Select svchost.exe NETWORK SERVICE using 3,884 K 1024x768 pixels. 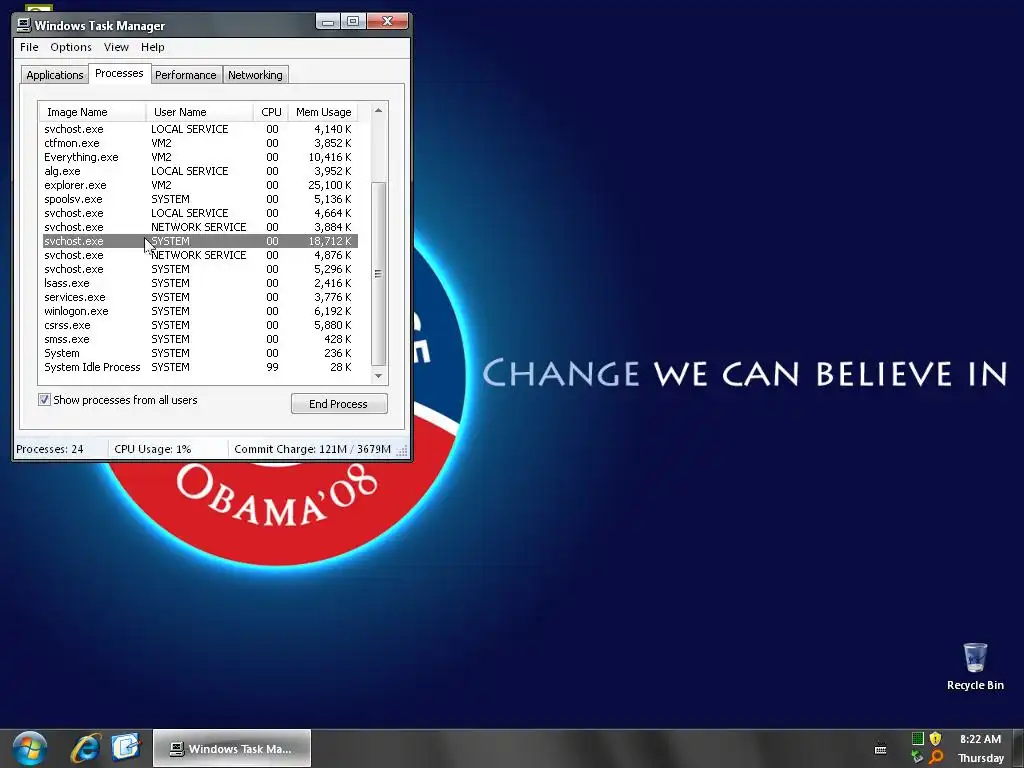(x=200, y=227)
